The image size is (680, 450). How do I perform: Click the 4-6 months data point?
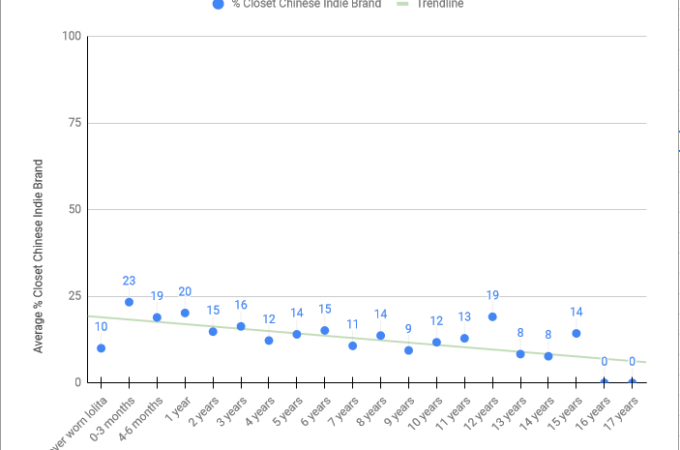click(x=157, y=317)
